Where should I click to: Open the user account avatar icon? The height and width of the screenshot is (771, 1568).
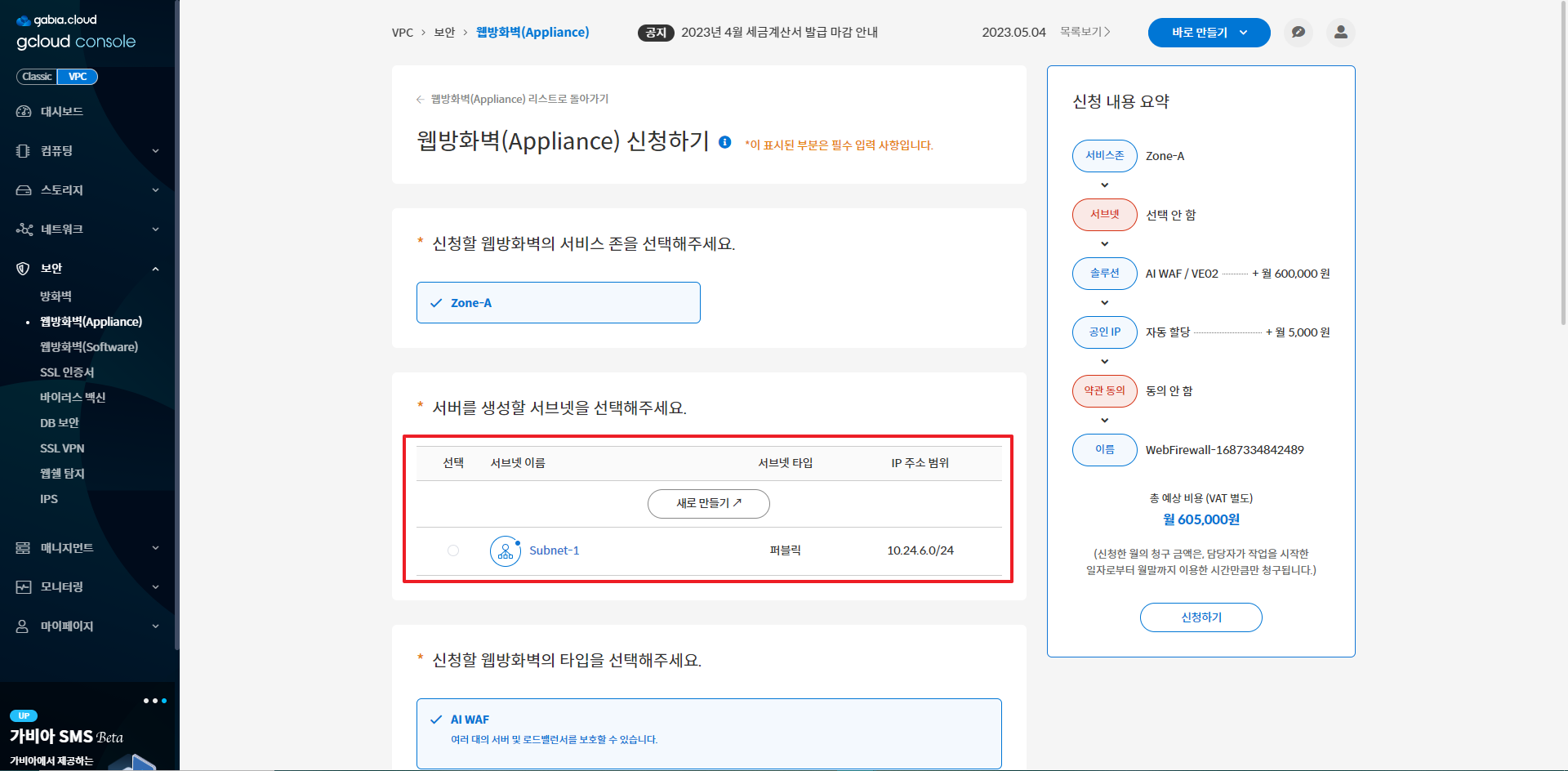point(1340,33)
